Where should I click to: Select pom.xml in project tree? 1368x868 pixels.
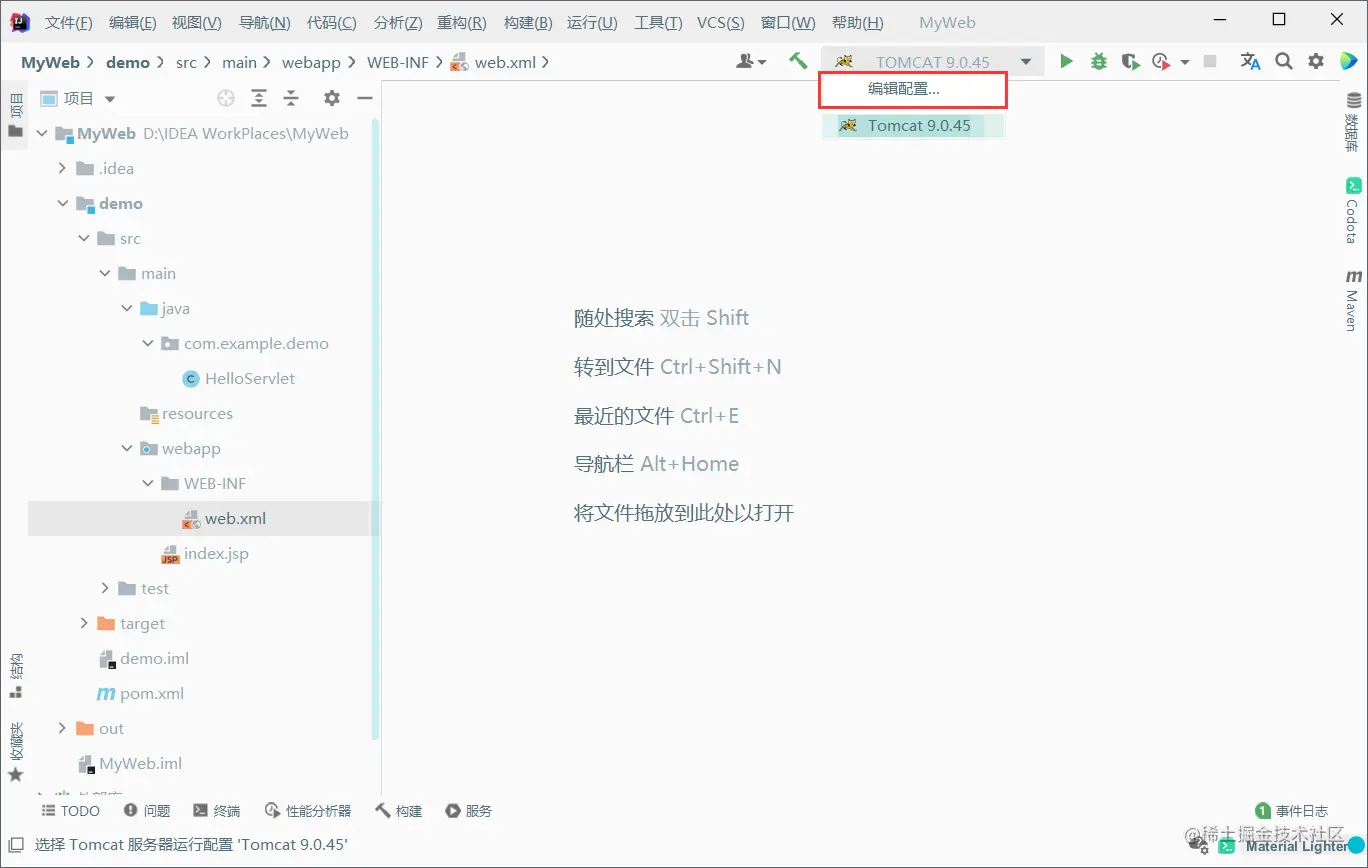click(140, 693)
